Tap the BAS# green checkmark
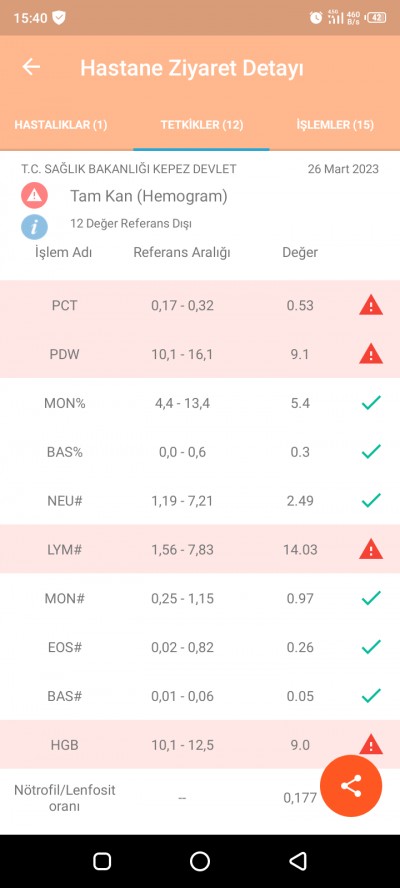Screen dimensions: 400x888 371,695
